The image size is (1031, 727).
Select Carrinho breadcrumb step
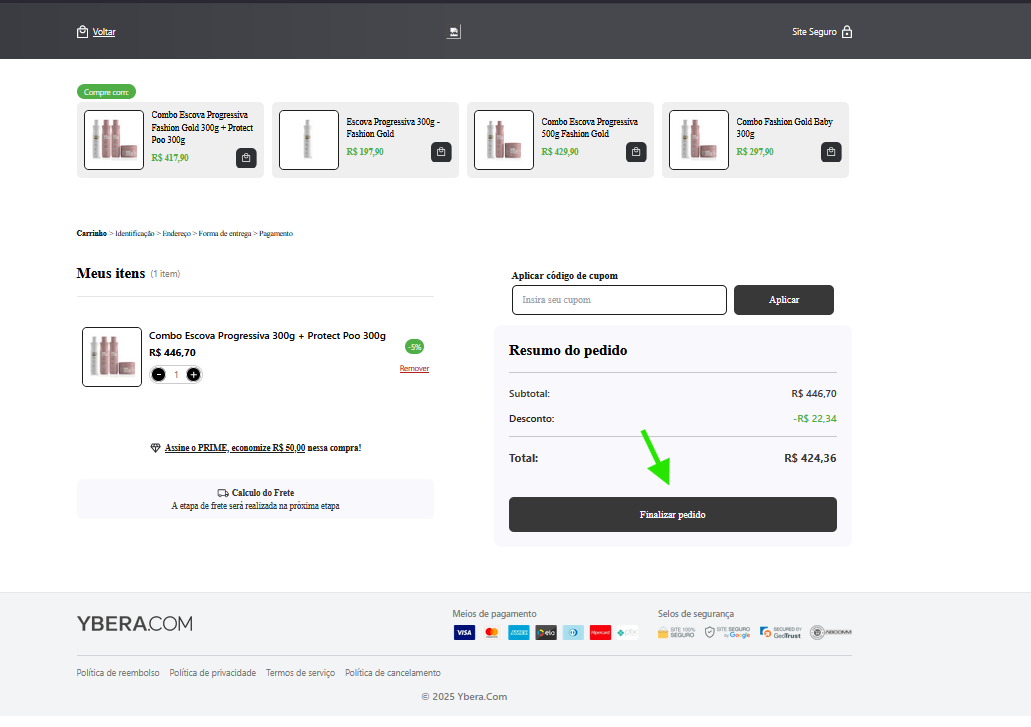click(x=91, y=233)
